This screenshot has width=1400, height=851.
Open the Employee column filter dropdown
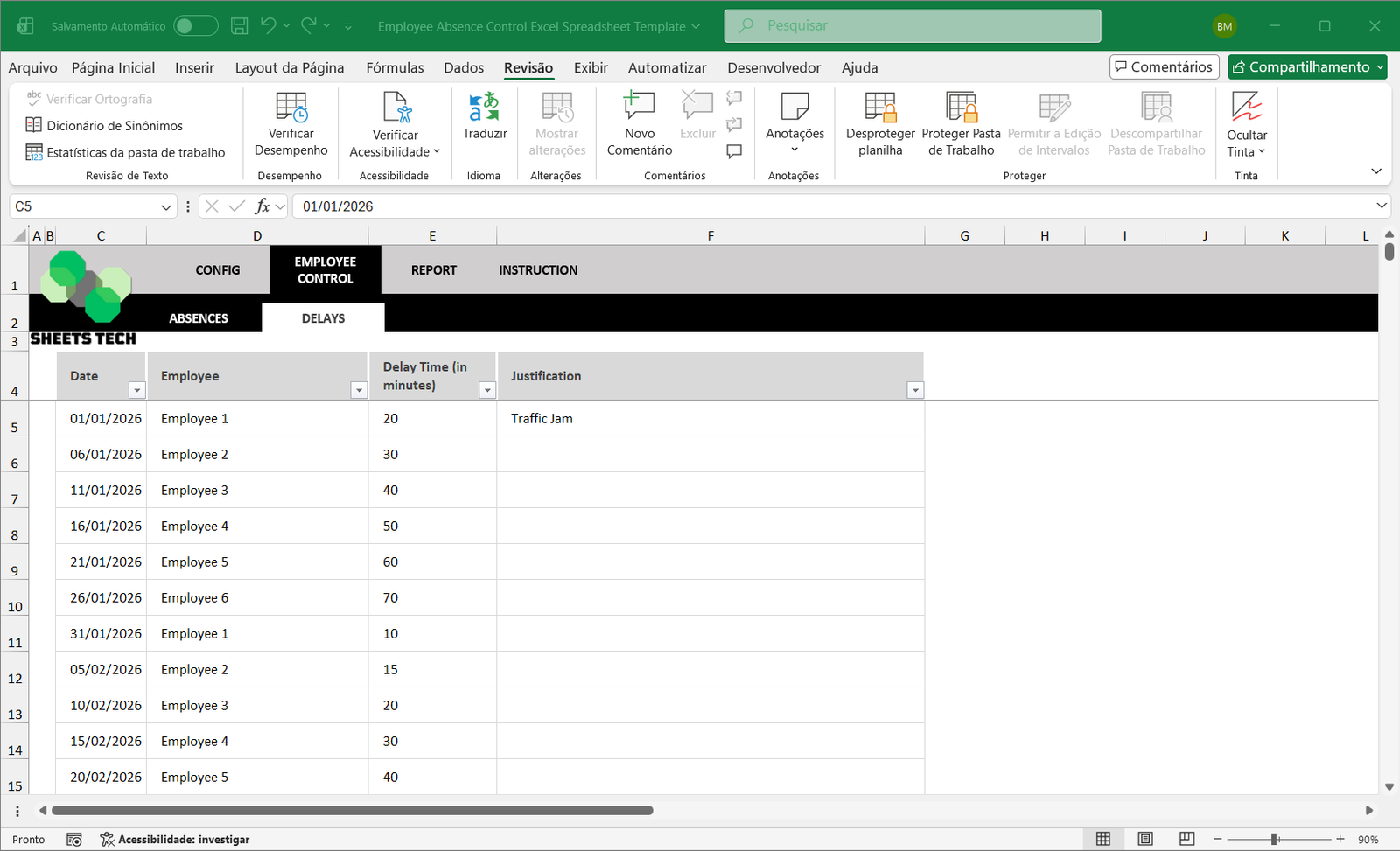tap(358, 390)
